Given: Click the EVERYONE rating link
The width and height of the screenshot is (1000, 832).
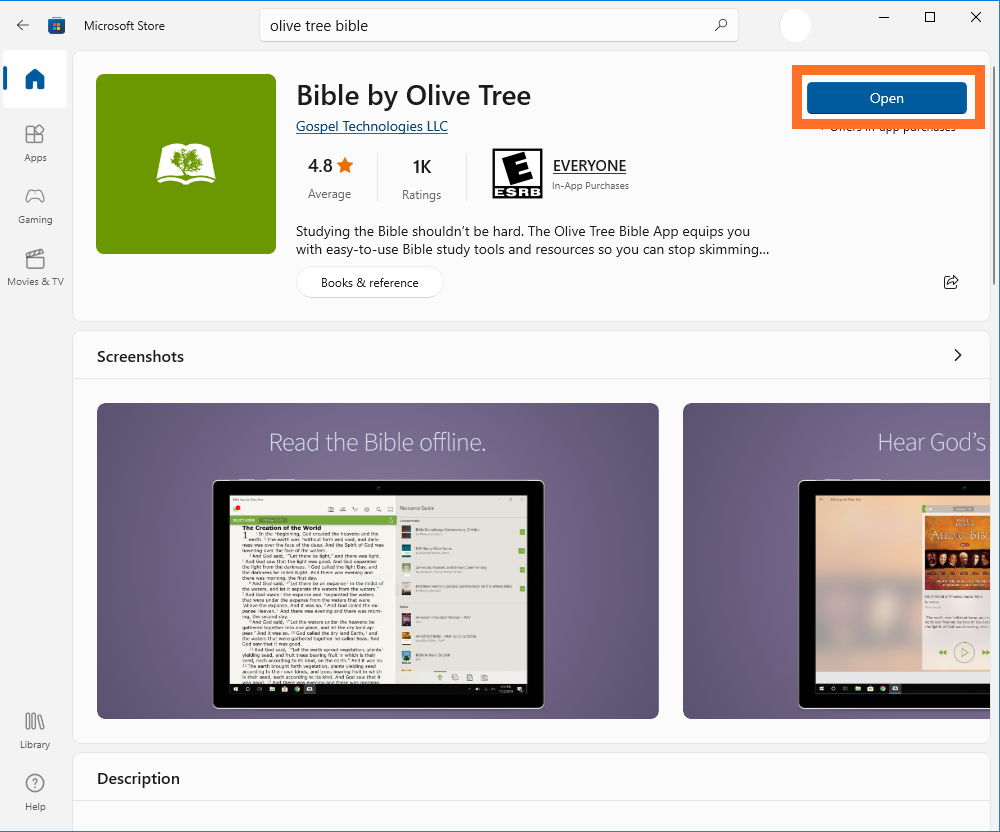Looking at the screenshot, I should 589,166.
